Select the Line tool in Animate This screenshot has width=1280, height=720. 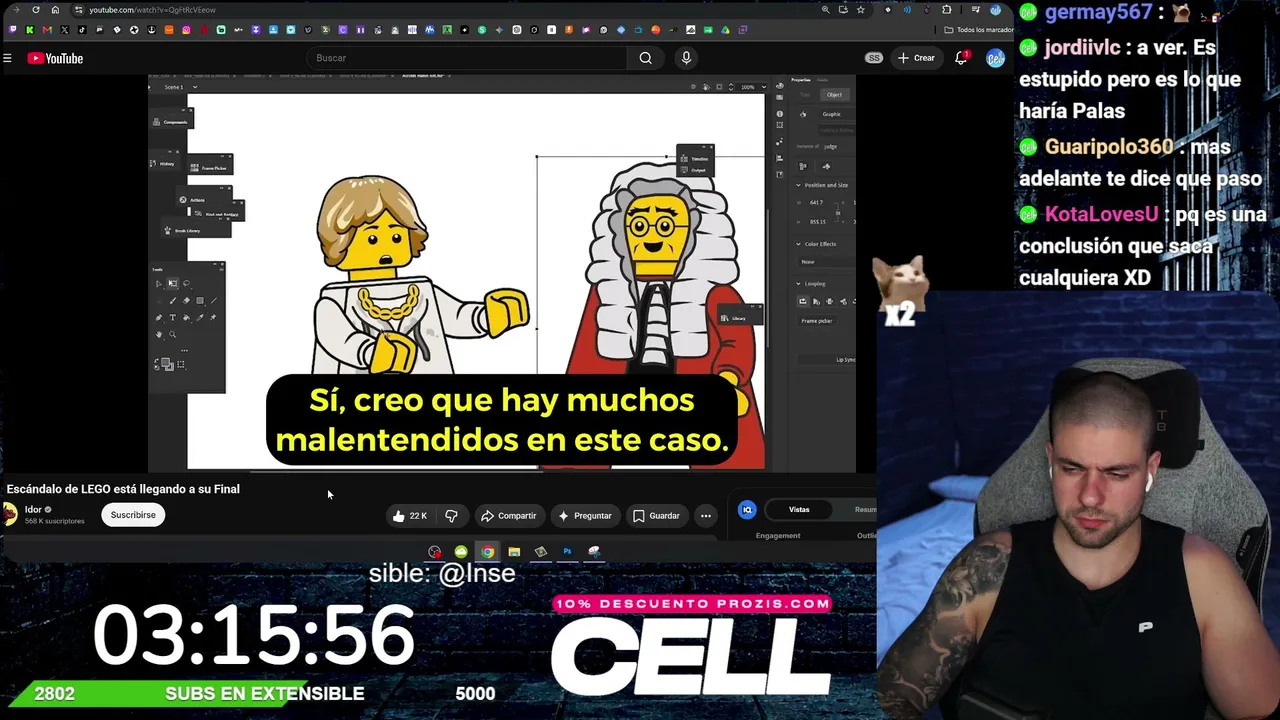pos(213,301)
